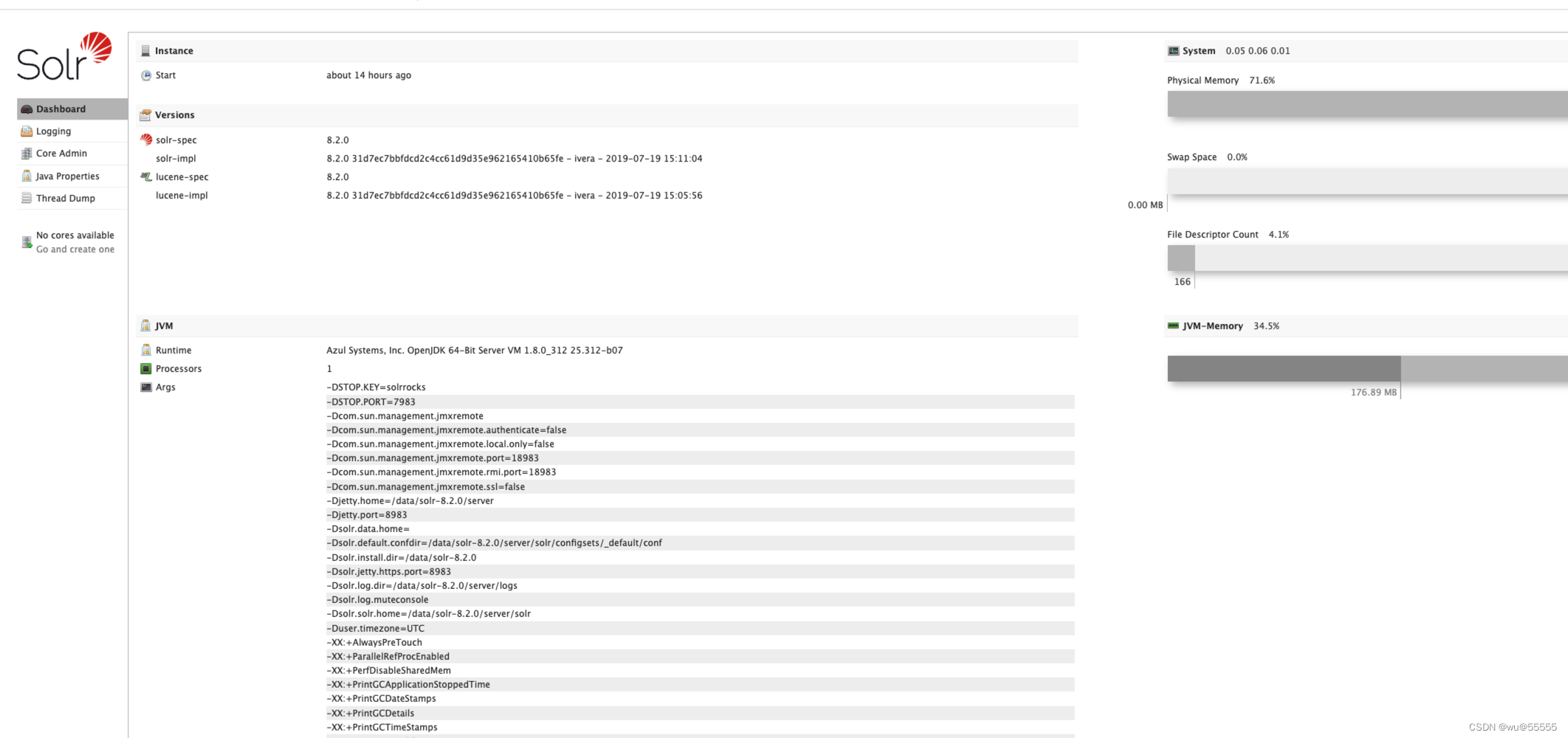Click the Instance server icon

[145, 51]
